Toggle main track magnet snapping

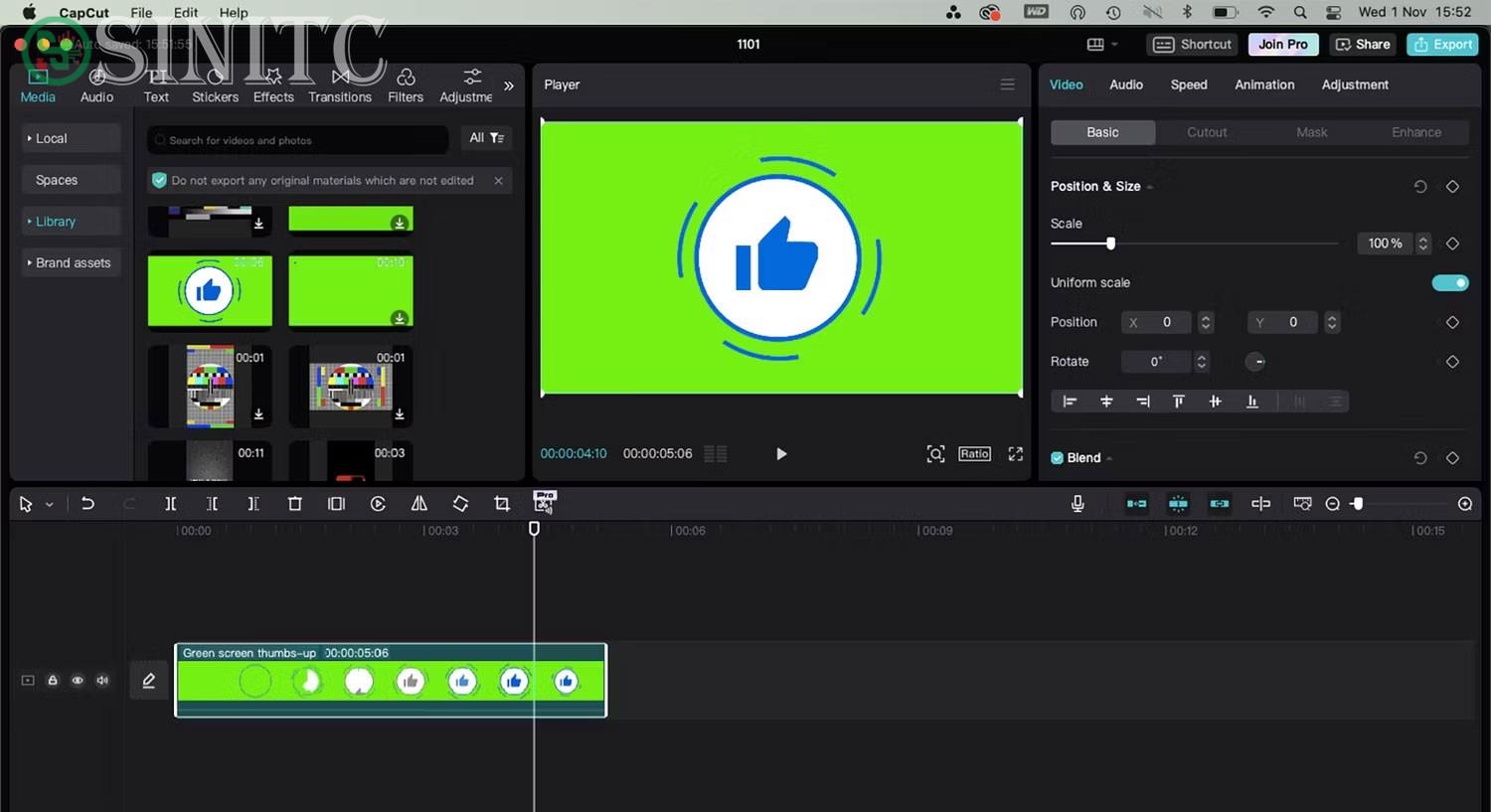point(1136,504)
